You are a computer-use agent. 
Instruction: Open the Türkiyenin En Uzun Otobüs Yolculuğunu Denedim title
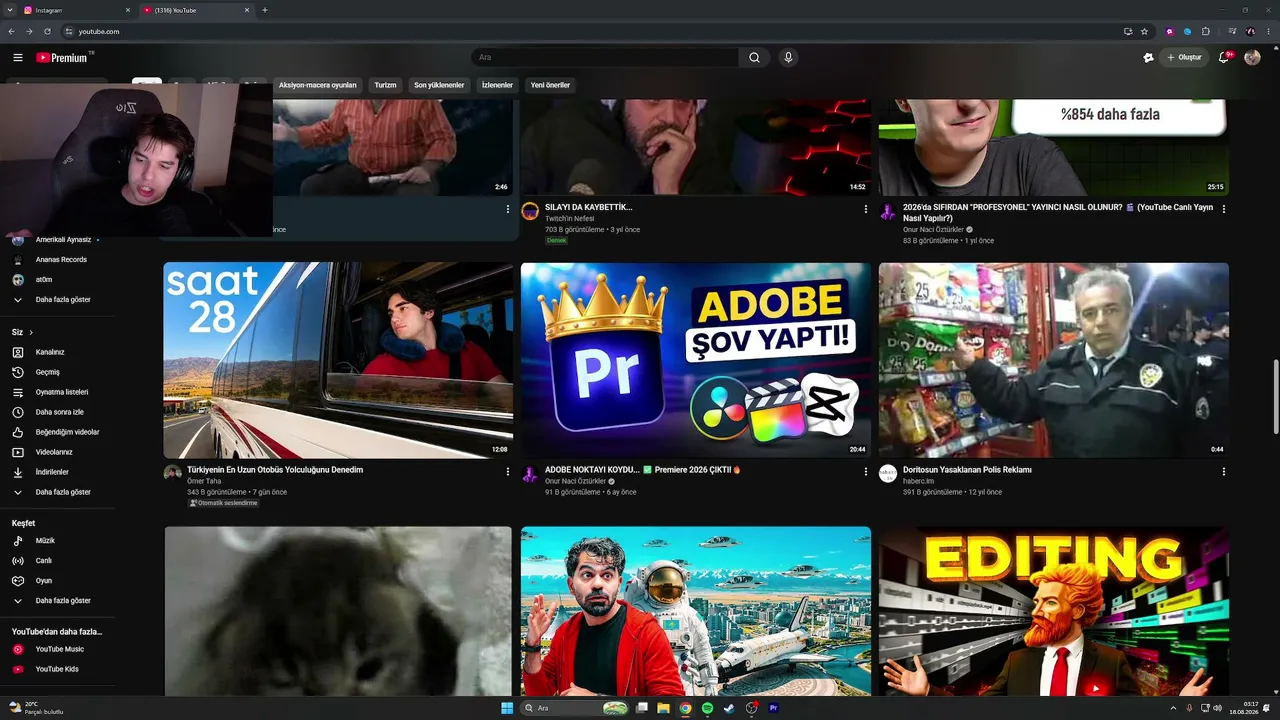(275, 469)
